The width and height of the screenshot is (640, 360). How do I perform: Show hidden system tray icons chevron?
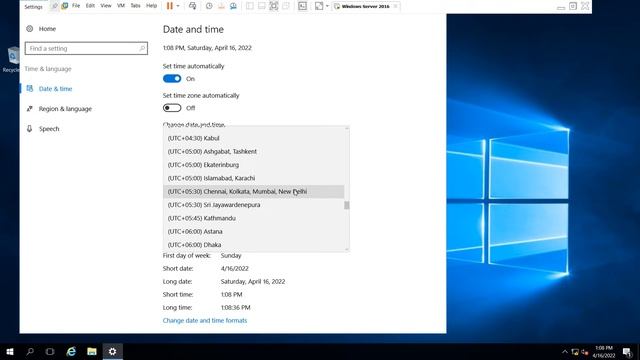point(564,352)
